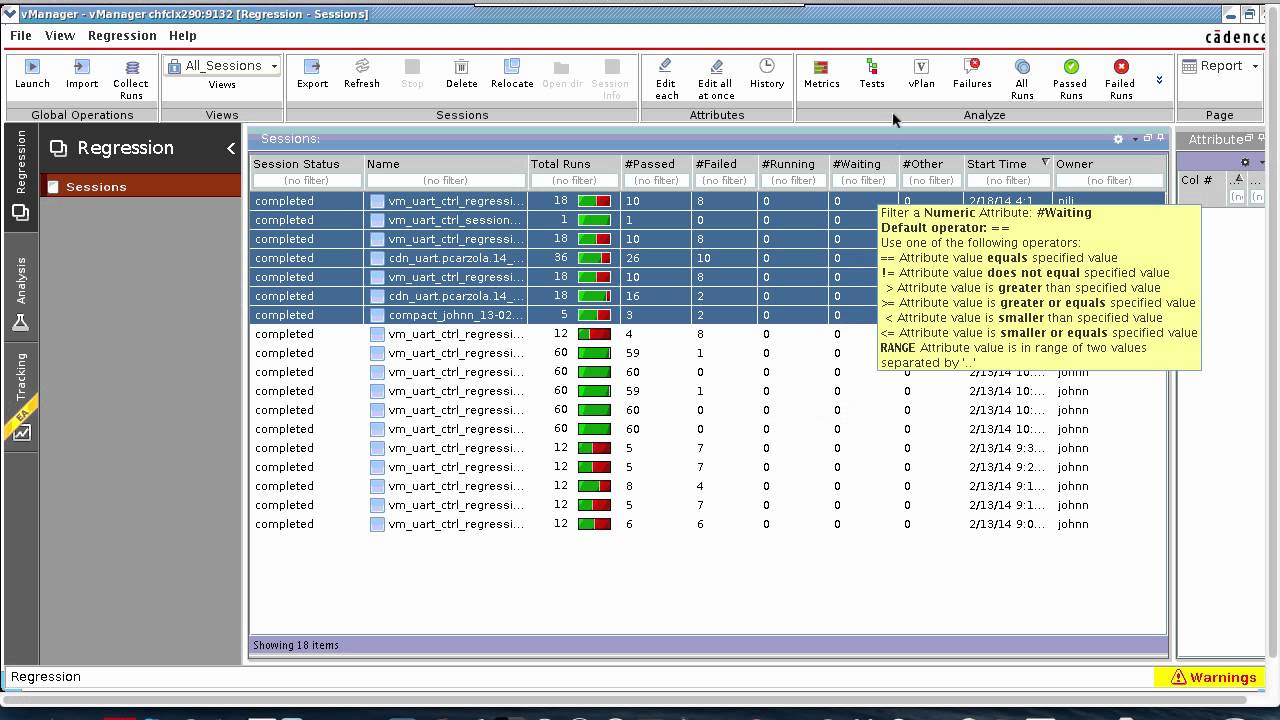Click the Relocate sessions icon
The height and width of the screenshot is (720, 1280).
pyautogui.click(x=512, y=74)
